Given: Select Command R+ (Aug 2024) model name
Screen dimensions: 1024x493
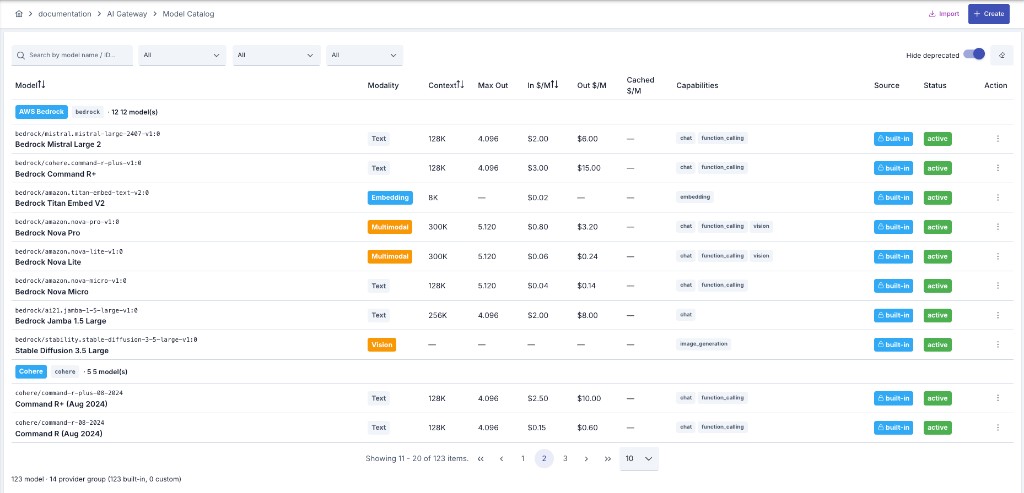Looking at the screenshot, I should [59, 404].
